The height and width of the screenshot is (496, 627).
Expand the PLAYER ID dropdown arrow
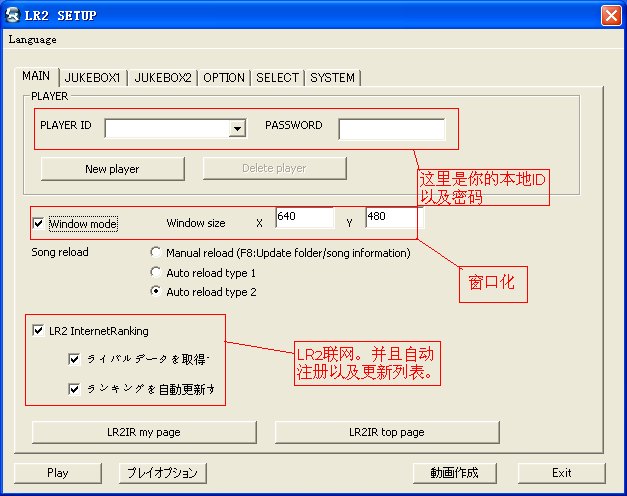[x=238, y=129]
